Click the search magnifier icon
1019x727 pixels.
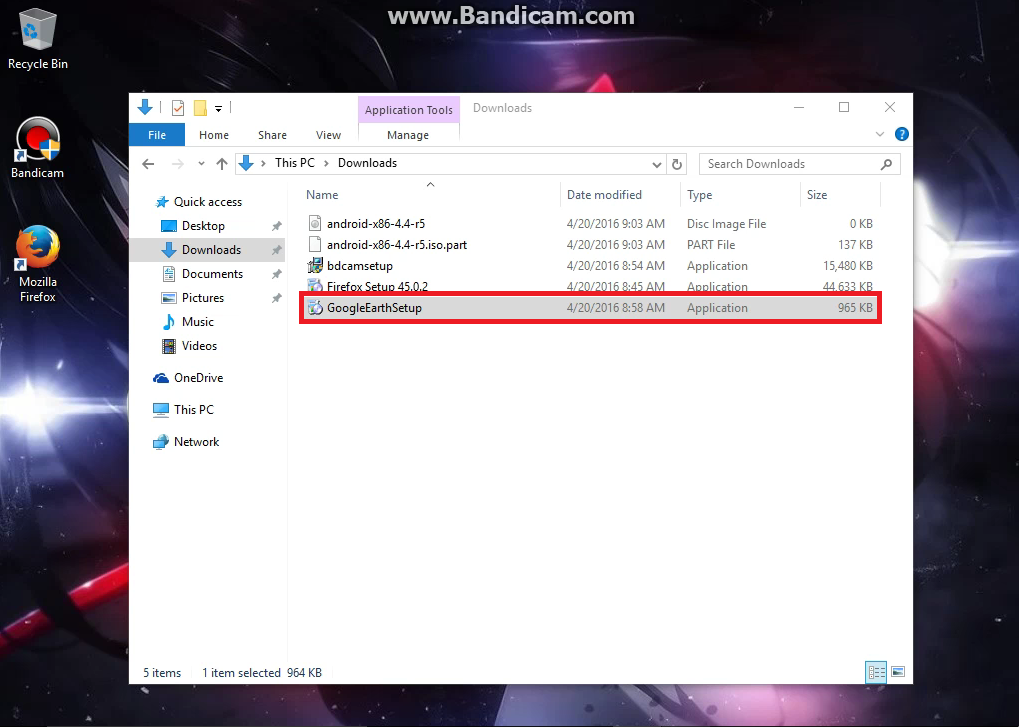886,164
